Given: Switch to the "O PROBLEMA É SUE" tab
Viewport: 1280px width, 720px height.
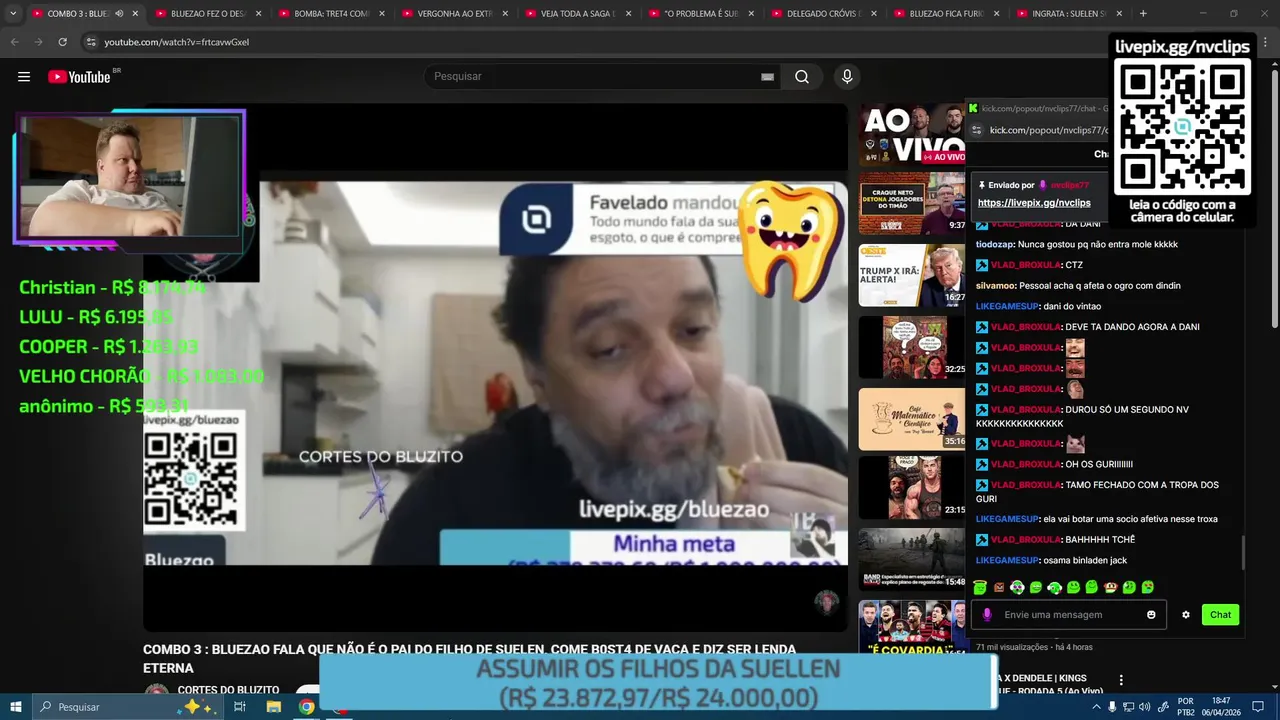Looking at the screenshot, I should [x=700, y=14].
